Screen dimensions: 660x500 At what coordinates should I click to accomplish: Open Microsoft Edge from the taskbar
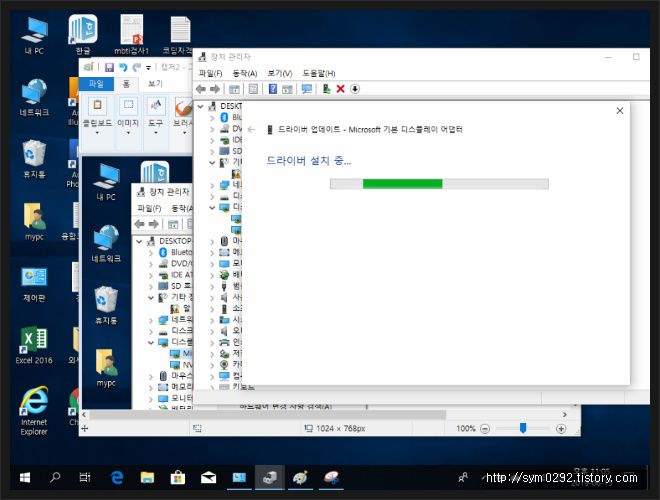117,477
